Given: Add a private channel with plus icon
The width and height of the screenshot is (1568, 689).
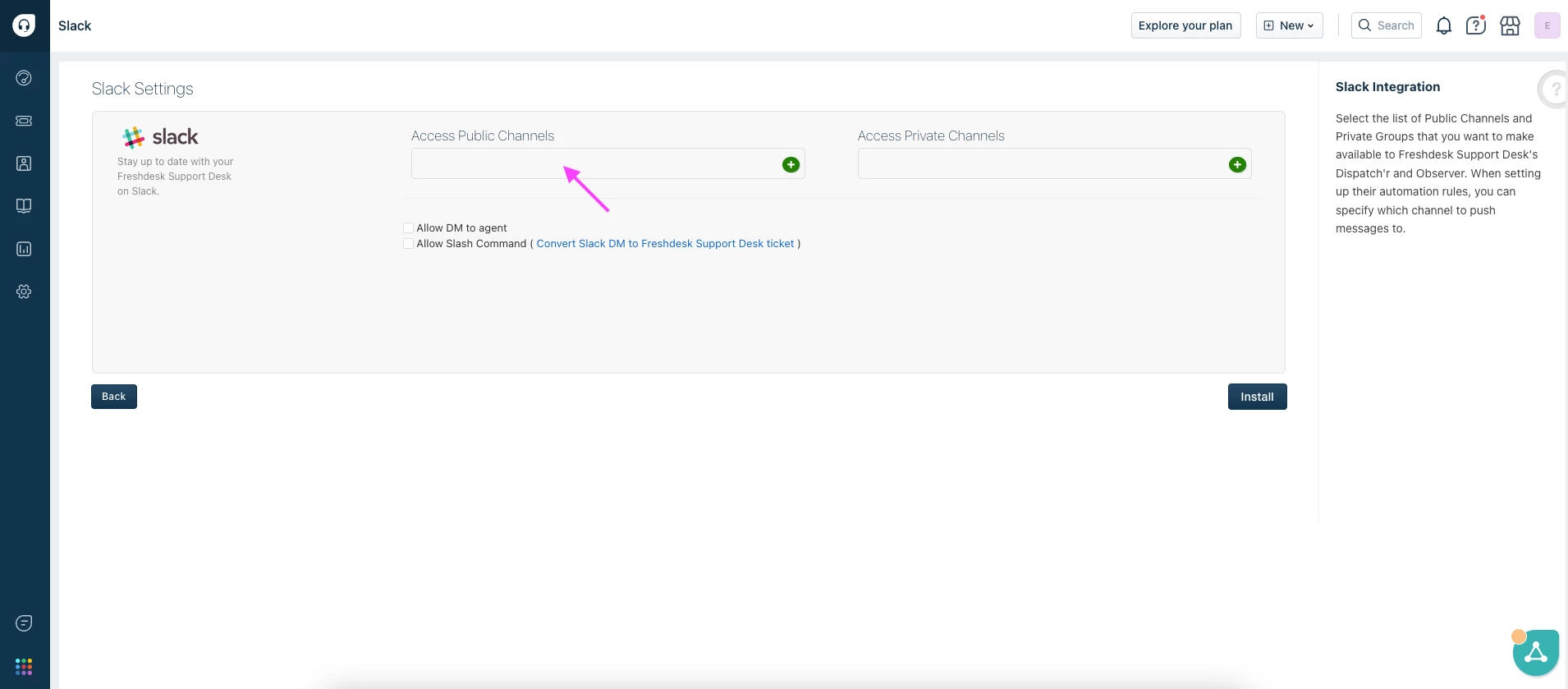Looking at the screenshot, I should [1237, 165].
